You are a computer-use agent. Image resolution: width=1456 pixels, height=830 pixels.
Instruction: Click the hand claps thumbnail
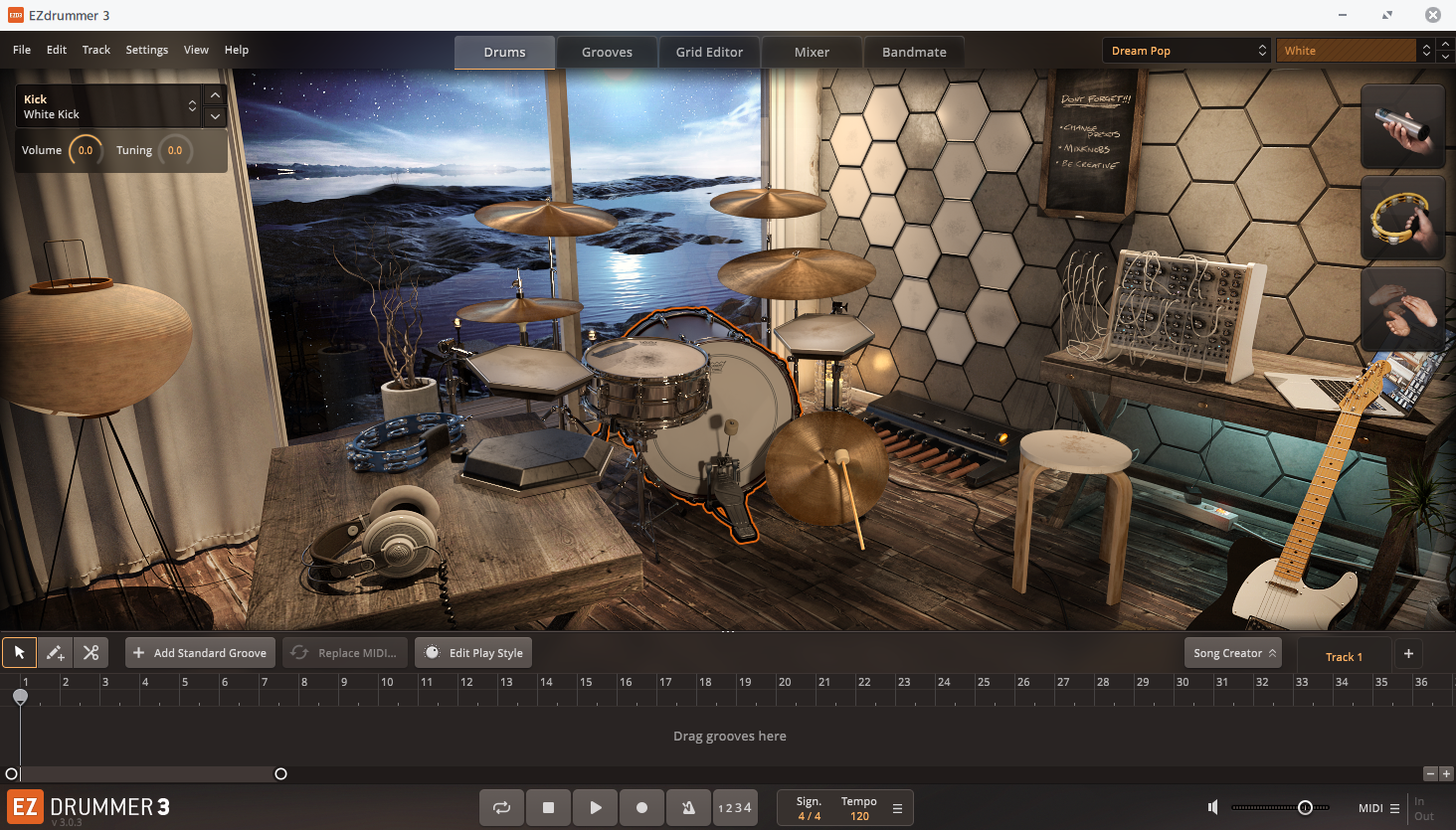click(x=1402, y=308)
